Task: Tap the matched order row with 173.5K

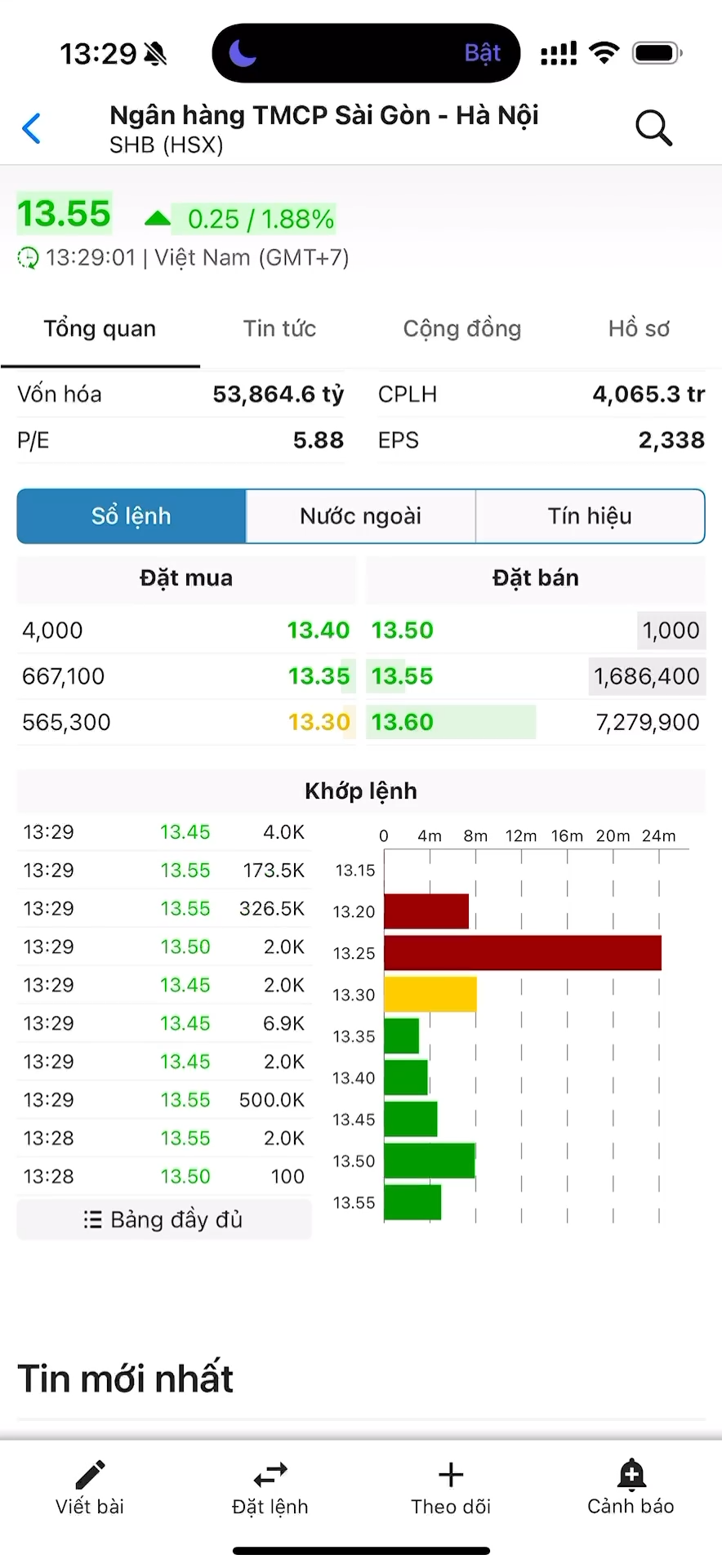Action: [164, 871]
